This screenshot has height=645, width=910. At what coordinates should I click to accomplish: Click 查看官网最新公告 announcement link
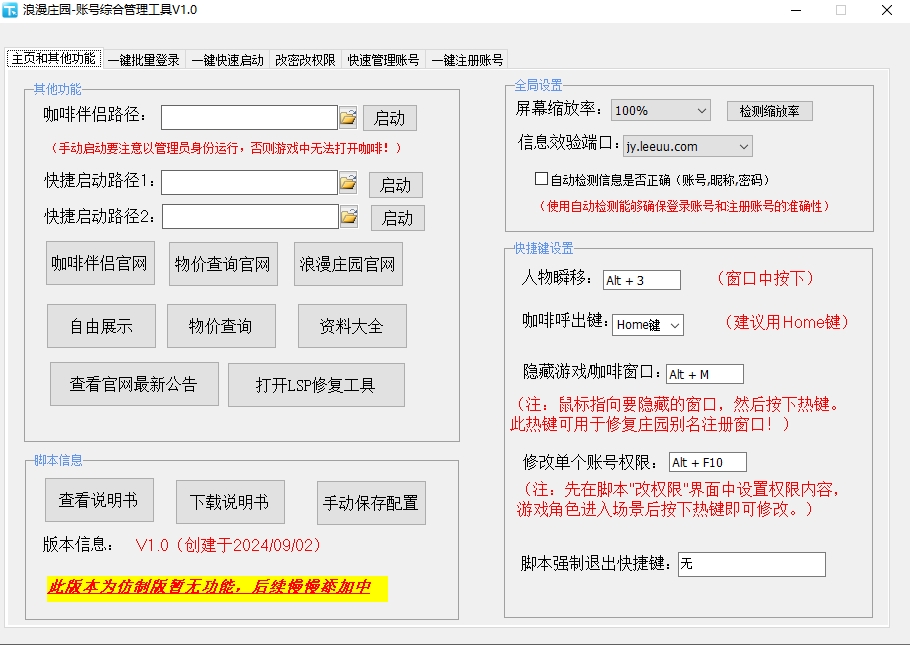pyautogui.click(x=134, y=384)
